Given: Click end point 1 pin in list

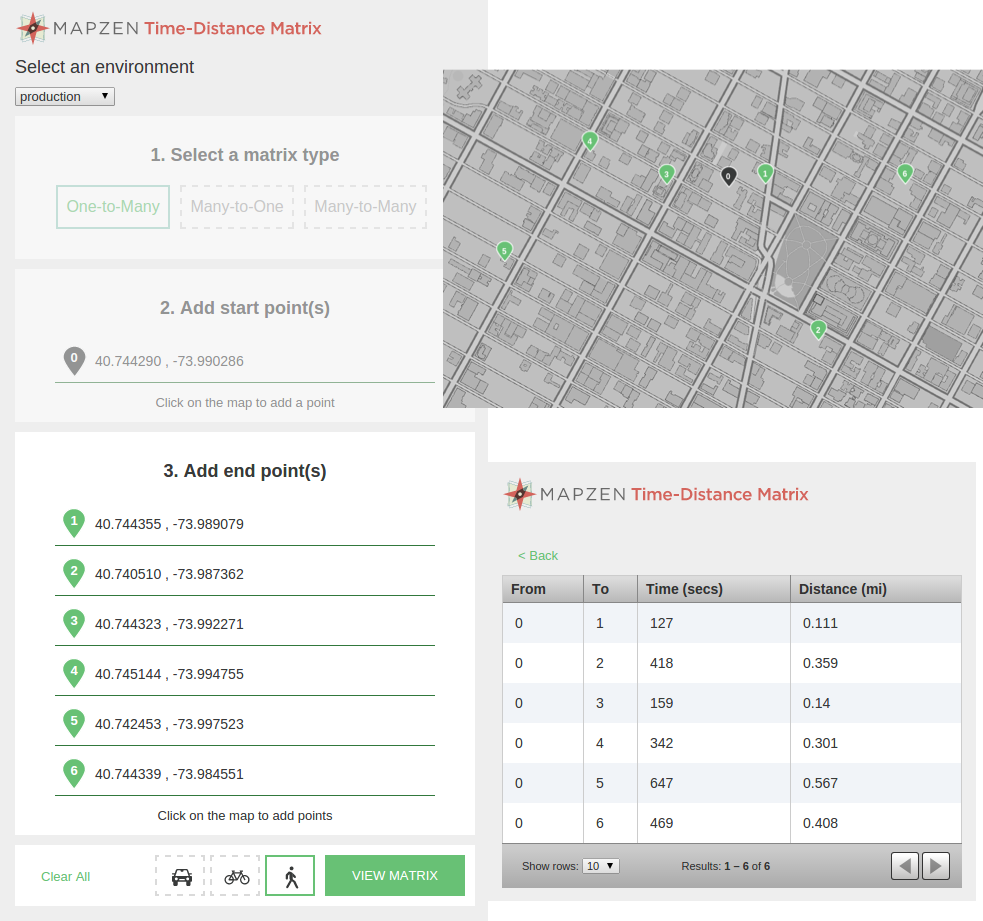Looking at the screenshot, I should tap(74, 523).
